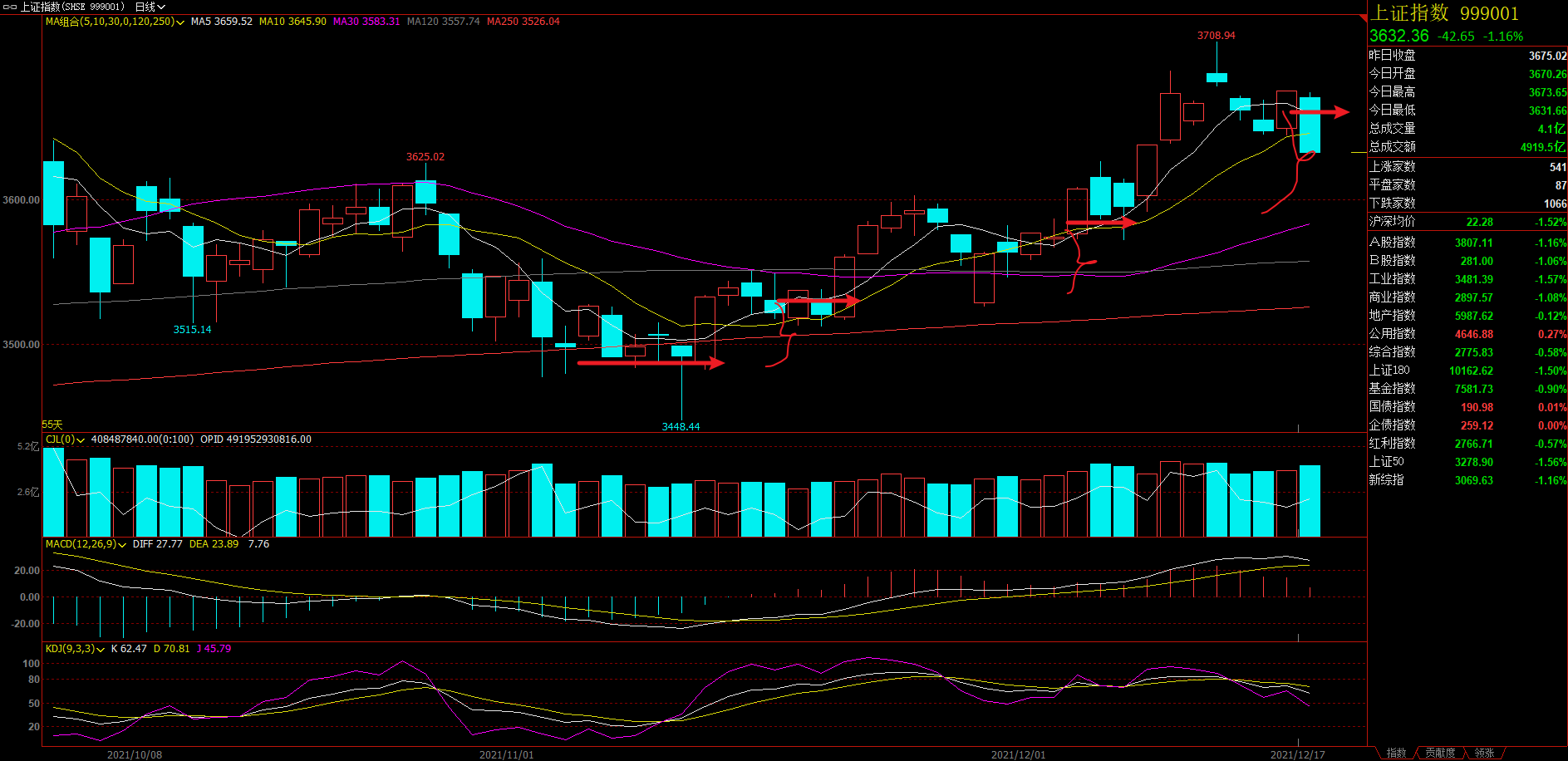The image size is (1568, 761).
Task: Click the link icon beside 上证指数 title
Action: coord(9,7)
